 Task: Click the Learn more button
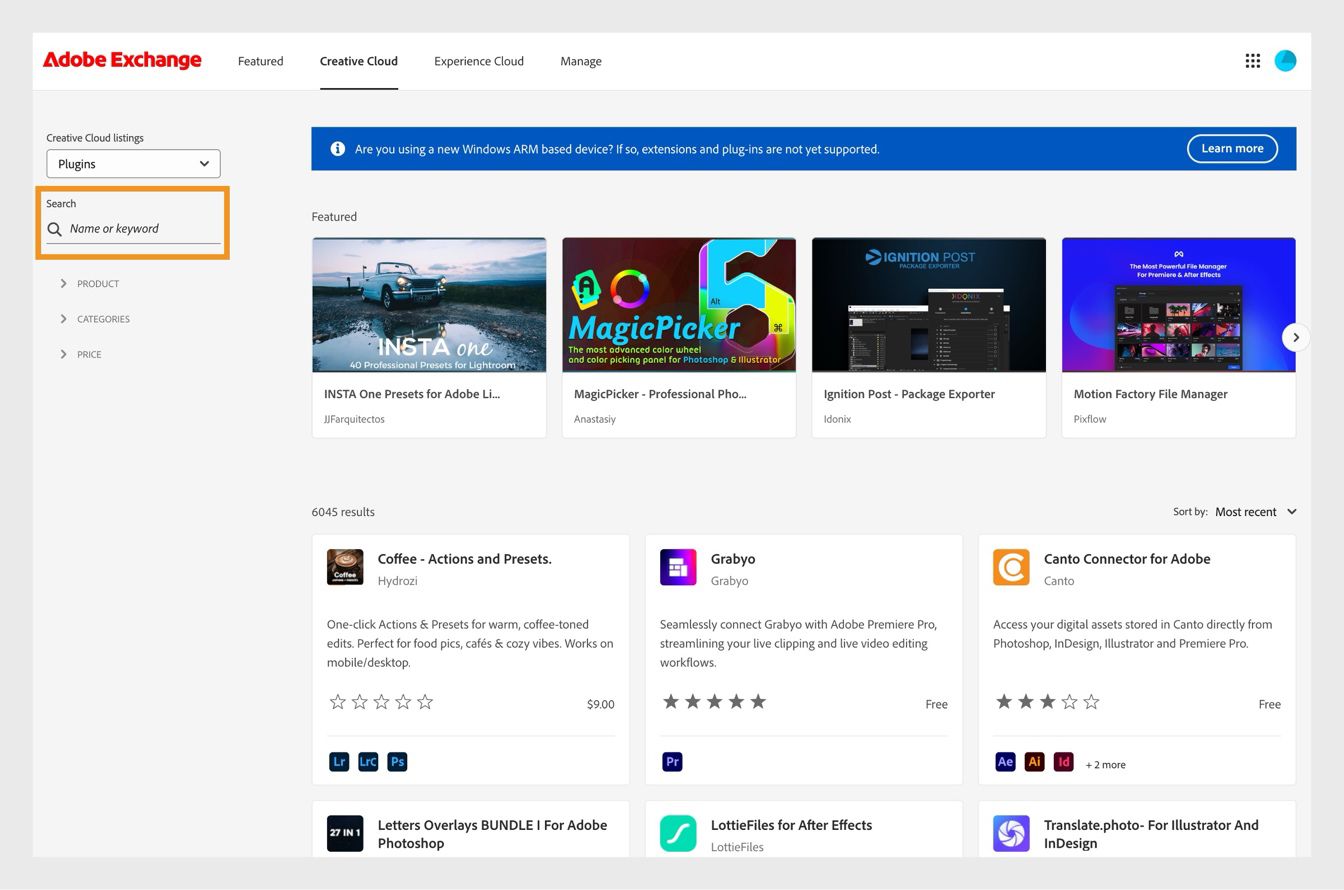coord(1231,148)
